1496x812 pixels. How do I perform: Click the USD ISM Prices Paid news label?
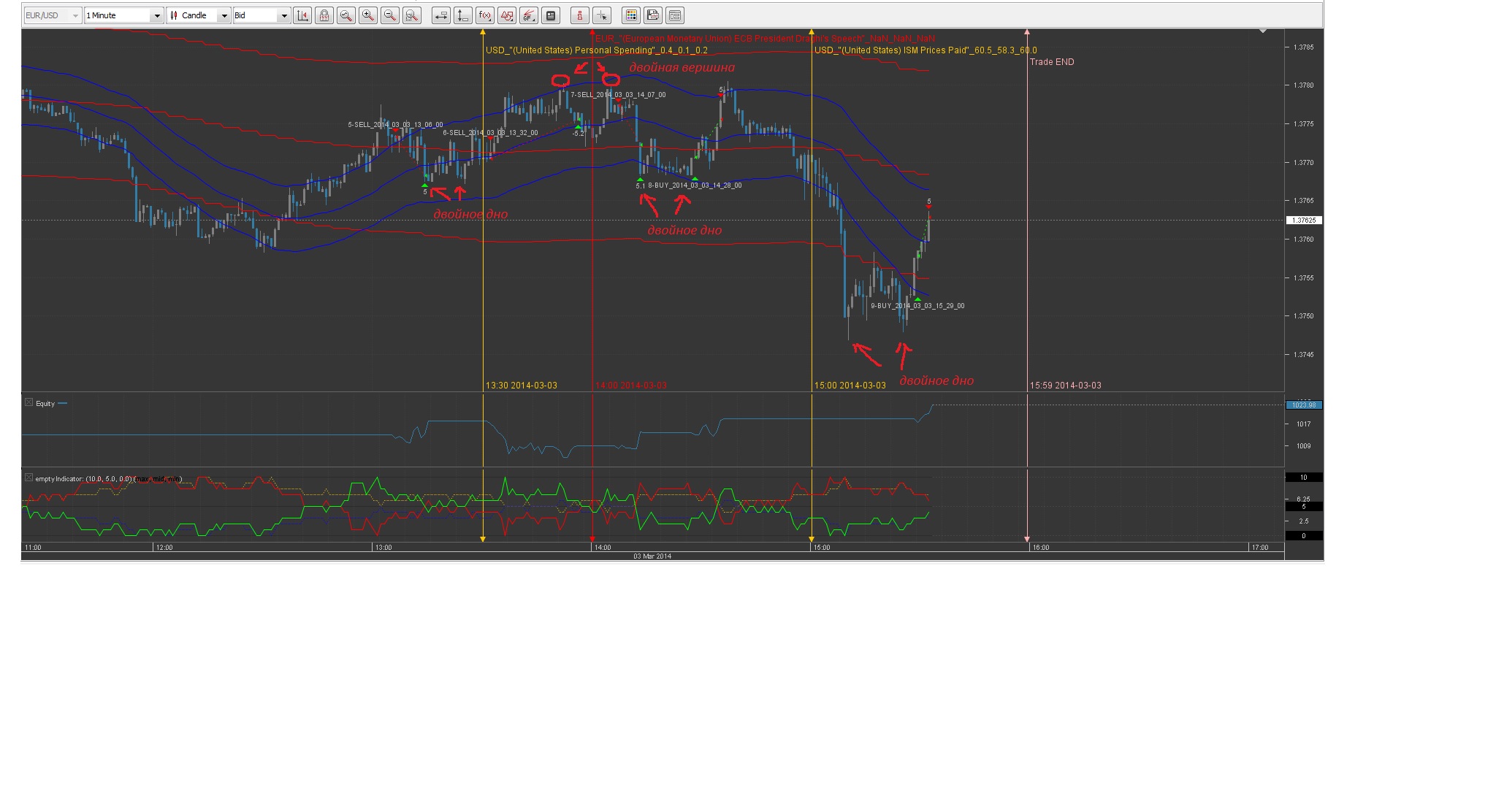926,50
